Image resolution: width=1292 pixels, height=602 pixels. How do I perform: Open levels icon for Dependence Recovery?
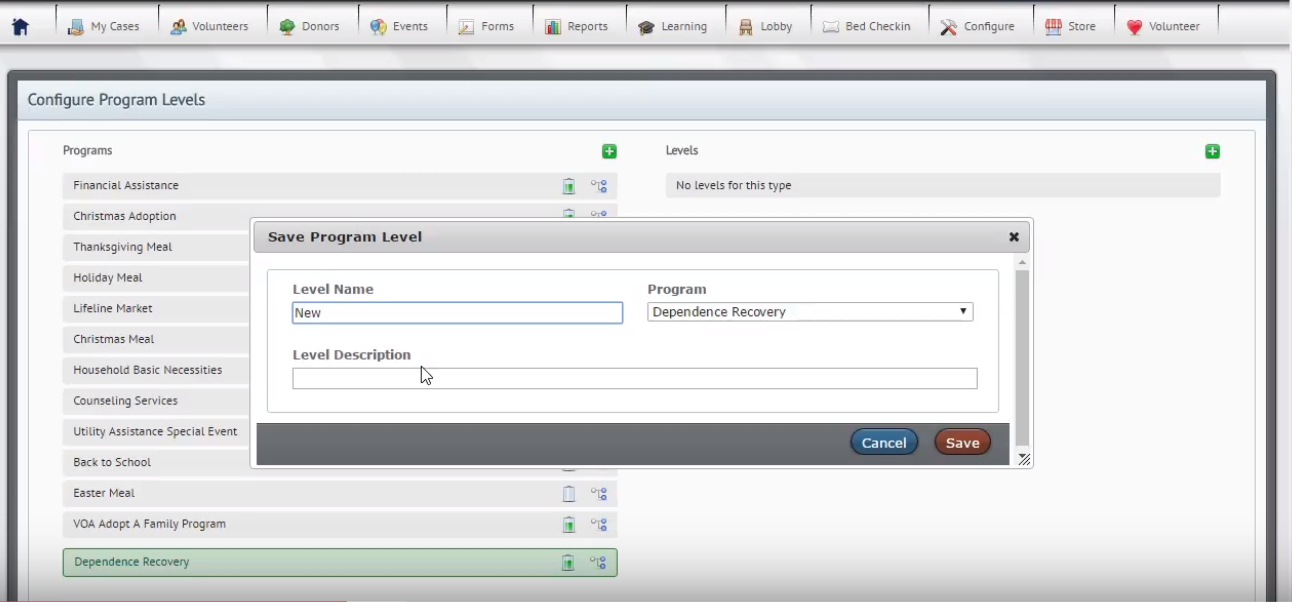(x=599, y=562)
